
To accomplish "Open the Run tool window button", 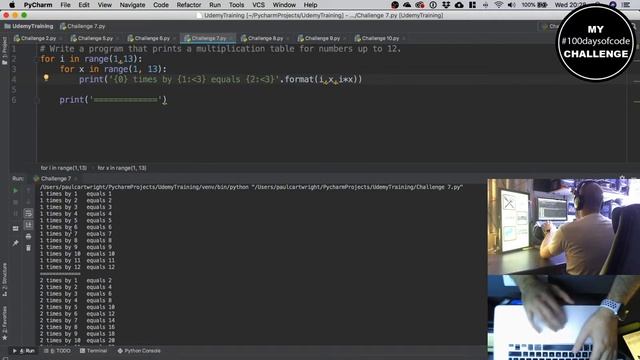I will click(x=24, y=351).
